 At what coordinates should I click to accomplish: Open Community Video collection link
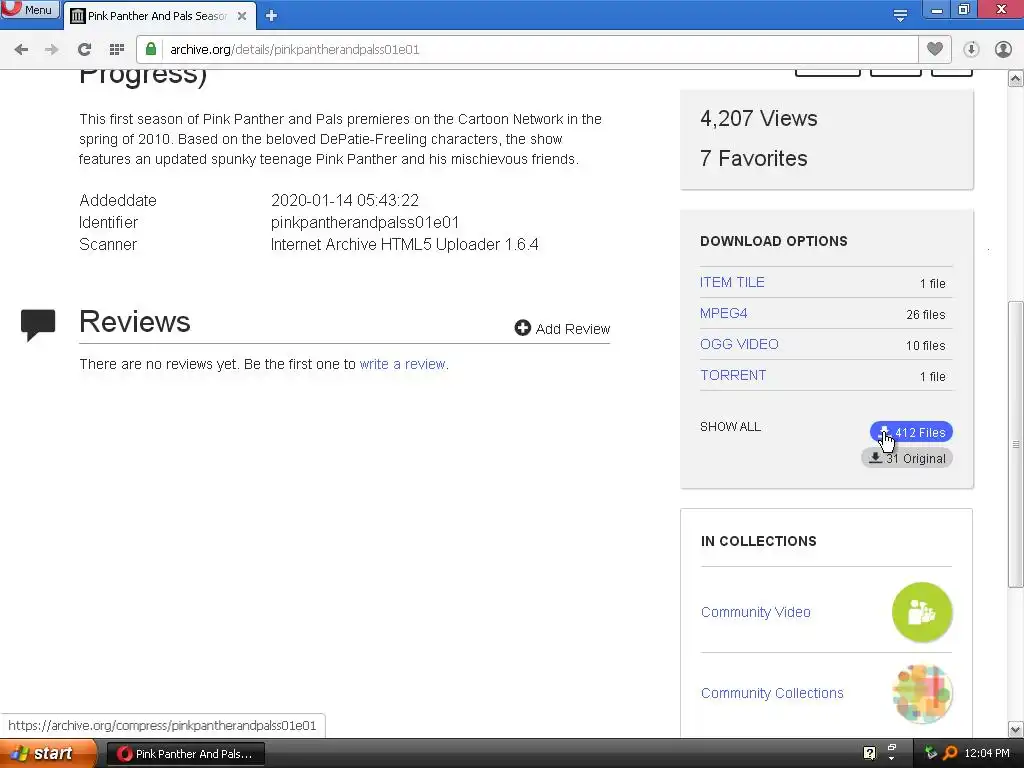(x=756, y=612)
